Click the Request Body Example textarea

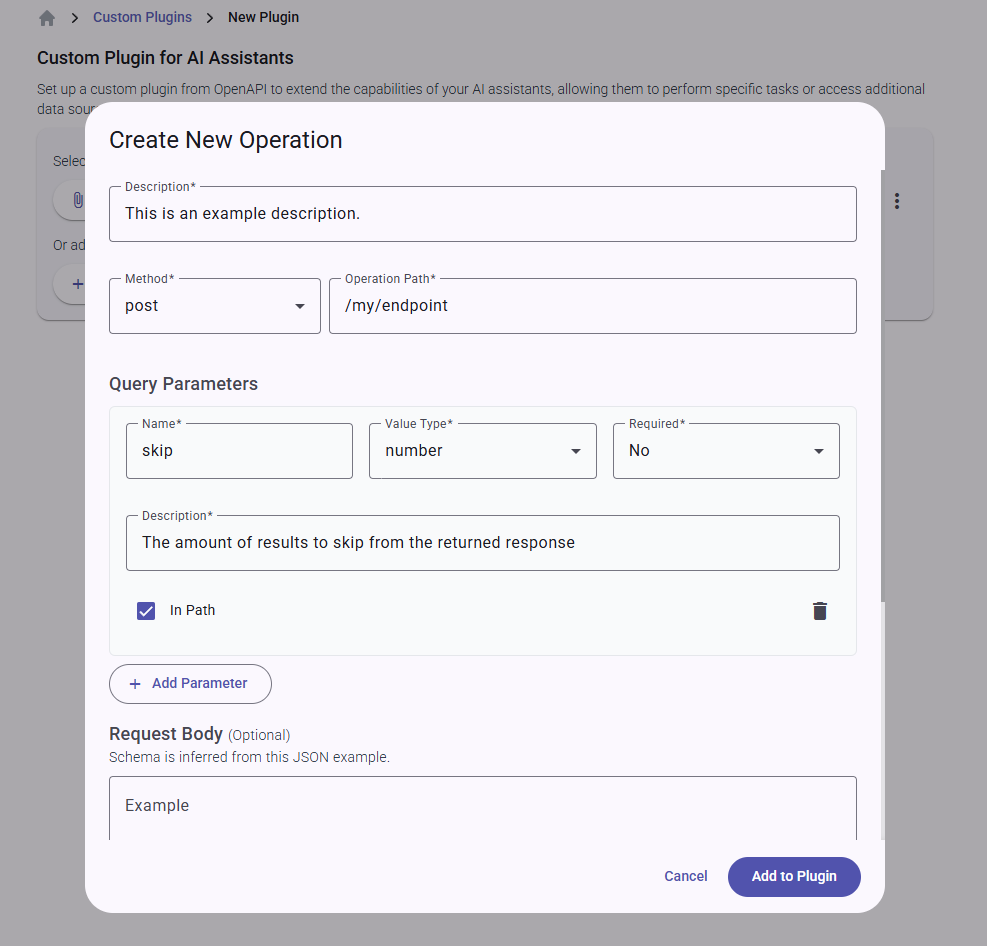point(483,808)
